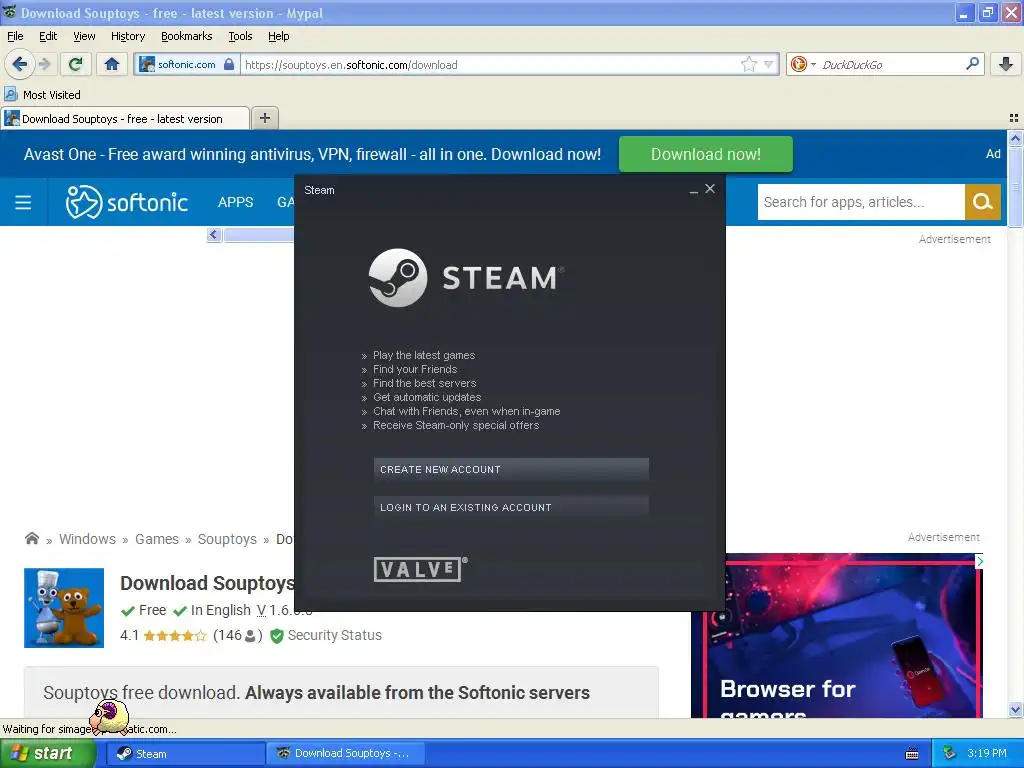The height and width of the screenshot is (768, 1024).
Task: Click the Softonic logo
Action: pos(127,202)
